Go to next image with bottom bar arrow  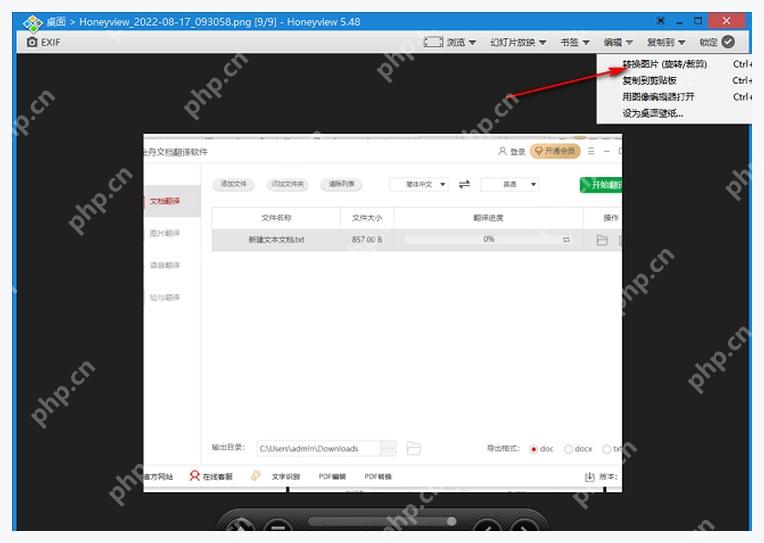[x=524, y=526]
